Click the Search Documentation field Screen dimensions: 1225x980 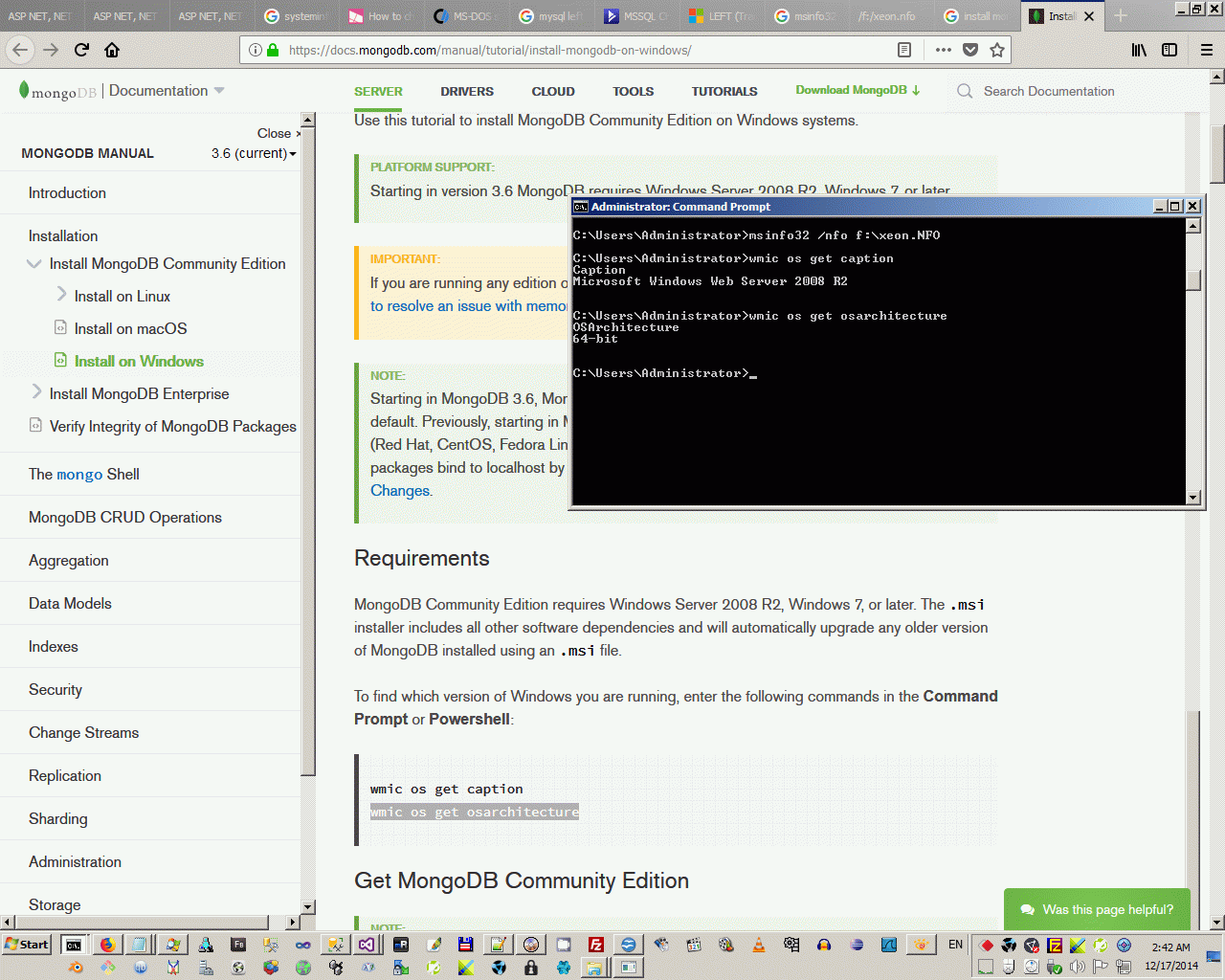[1049, 91]
